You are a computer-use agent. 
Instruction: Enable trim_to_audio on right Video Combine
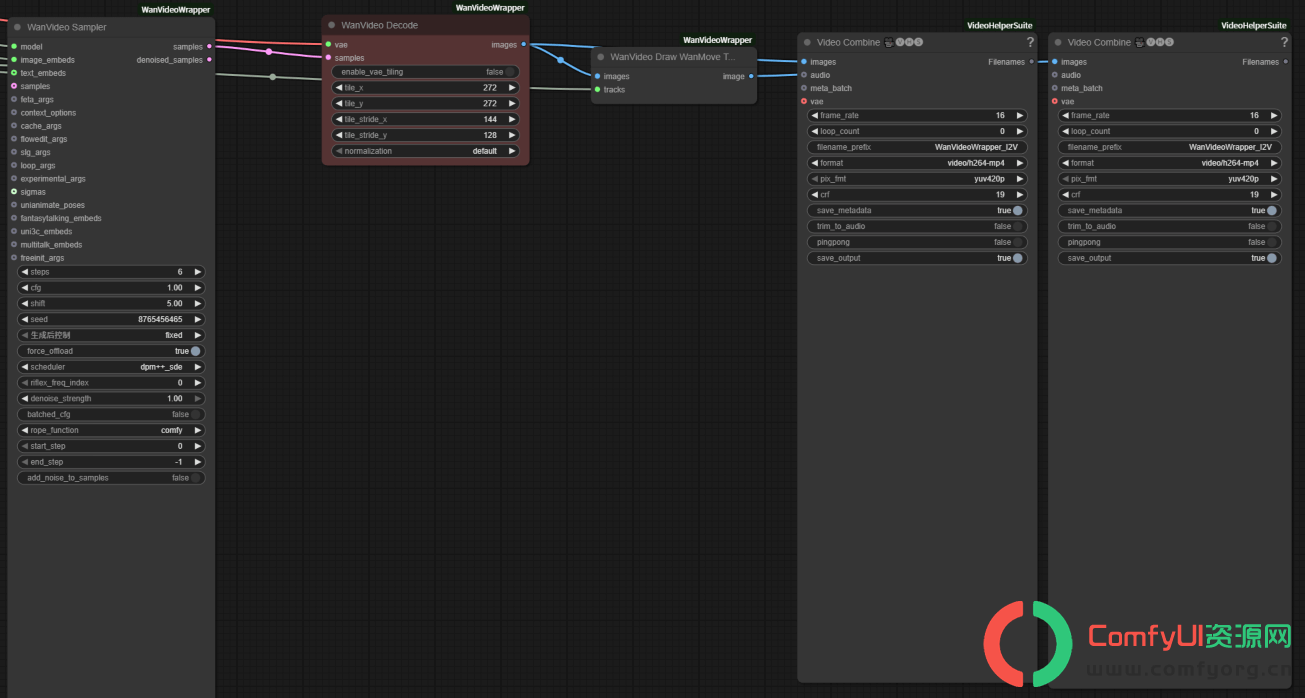click(x=1169, y=226)
